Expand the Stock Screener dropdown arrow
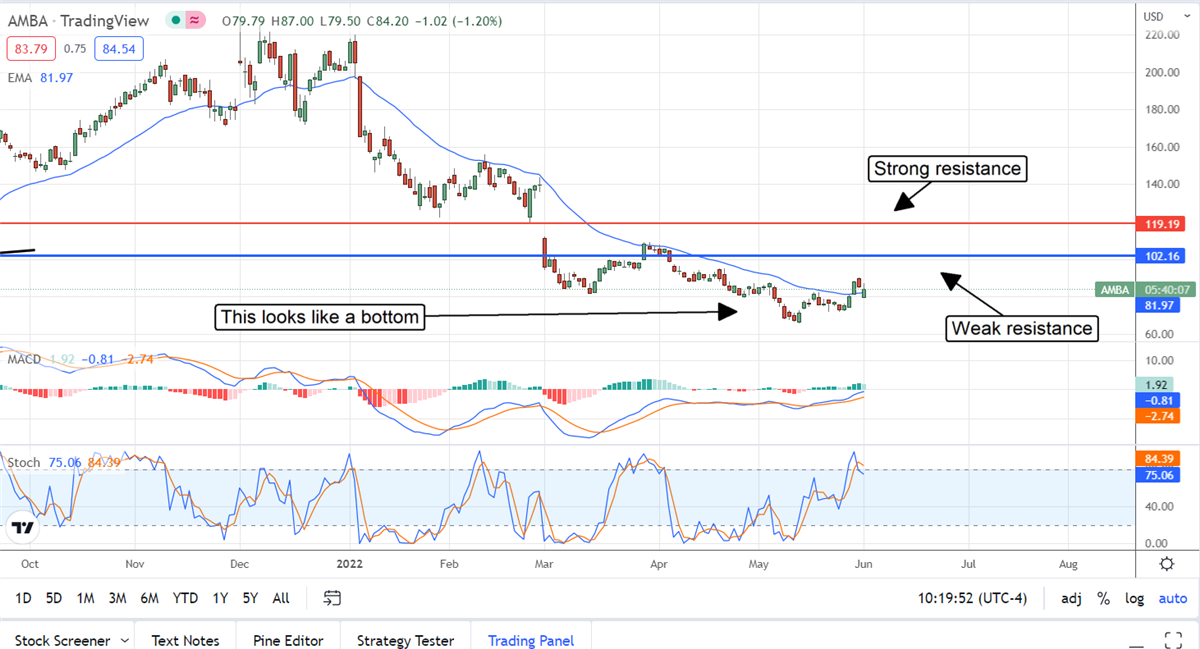 (x=125, y=640)
